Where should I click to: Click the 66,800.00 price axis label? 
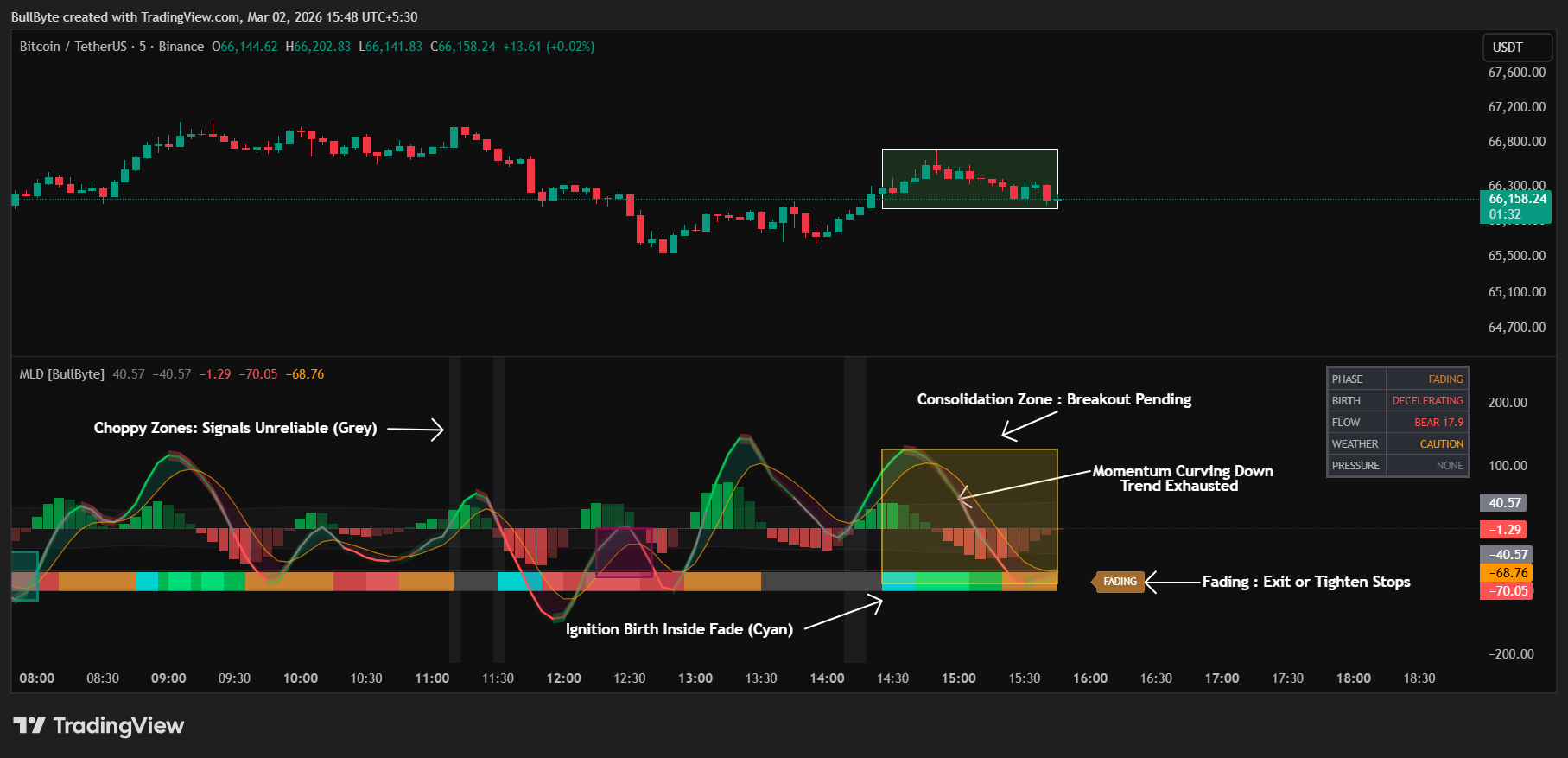(1516, 142)
